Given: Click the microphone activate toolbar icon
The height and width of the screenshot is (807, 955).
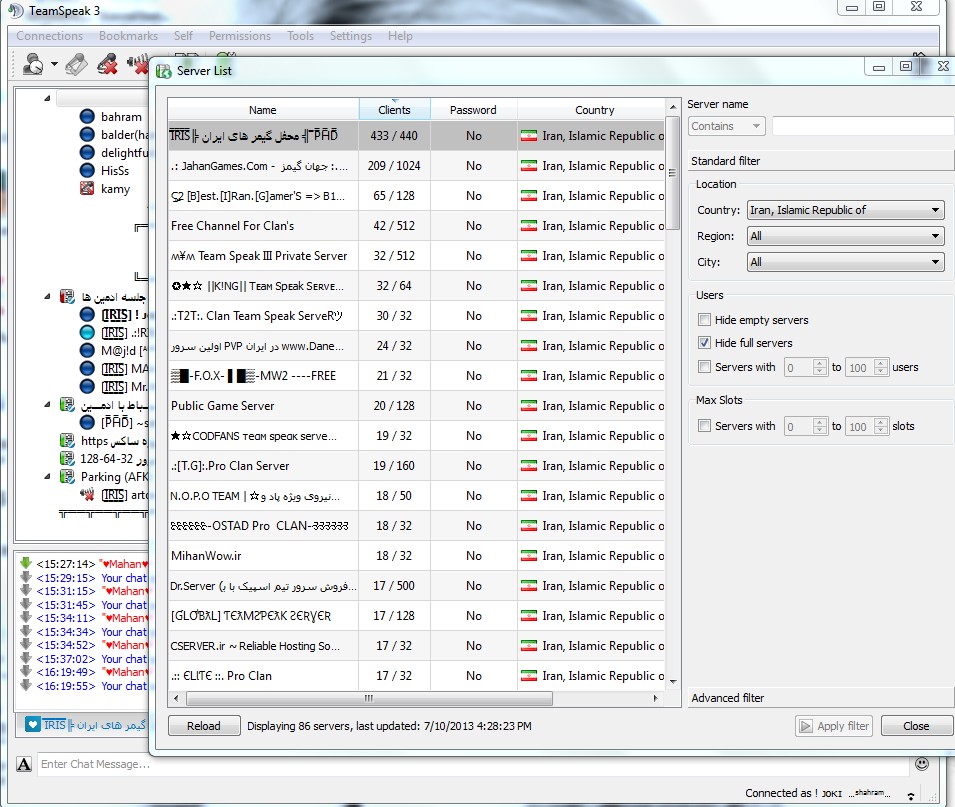Looking at the screenshot, I should pyautogui.click(x=77, y=64).
